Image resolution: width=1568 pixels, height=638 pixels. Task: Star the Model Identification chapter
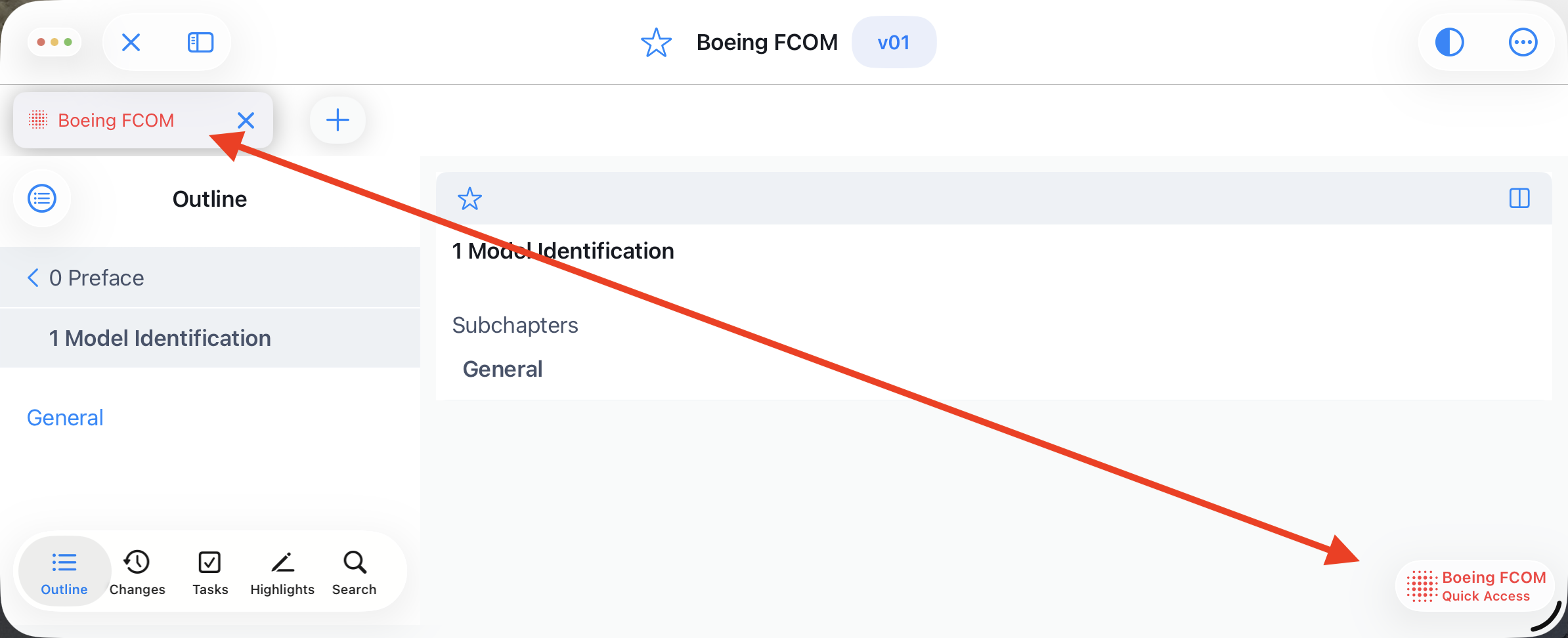tap(469, 199)
